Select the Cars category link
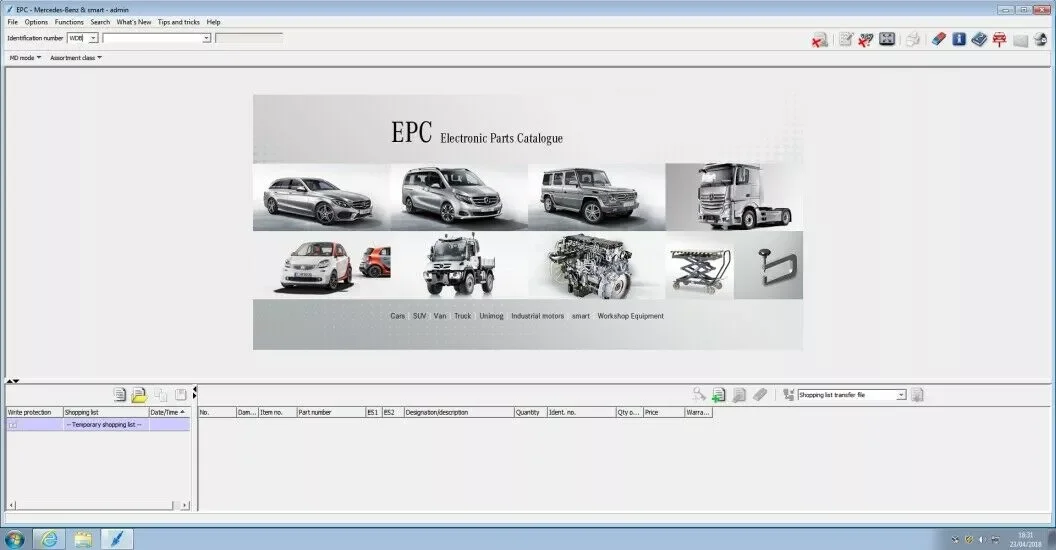1056x550 pixels. point(397,316)
